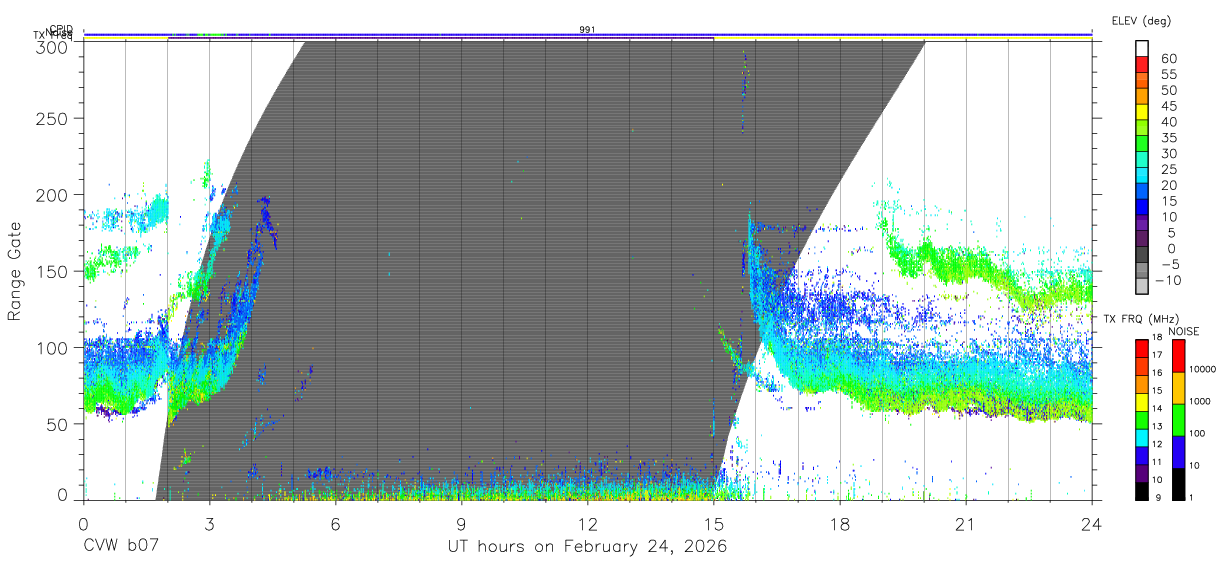The height and width of the screenshot is (567, 1228).
Task: Pick the blue swatch in NOISE bar
Action: coord(1177,451)
